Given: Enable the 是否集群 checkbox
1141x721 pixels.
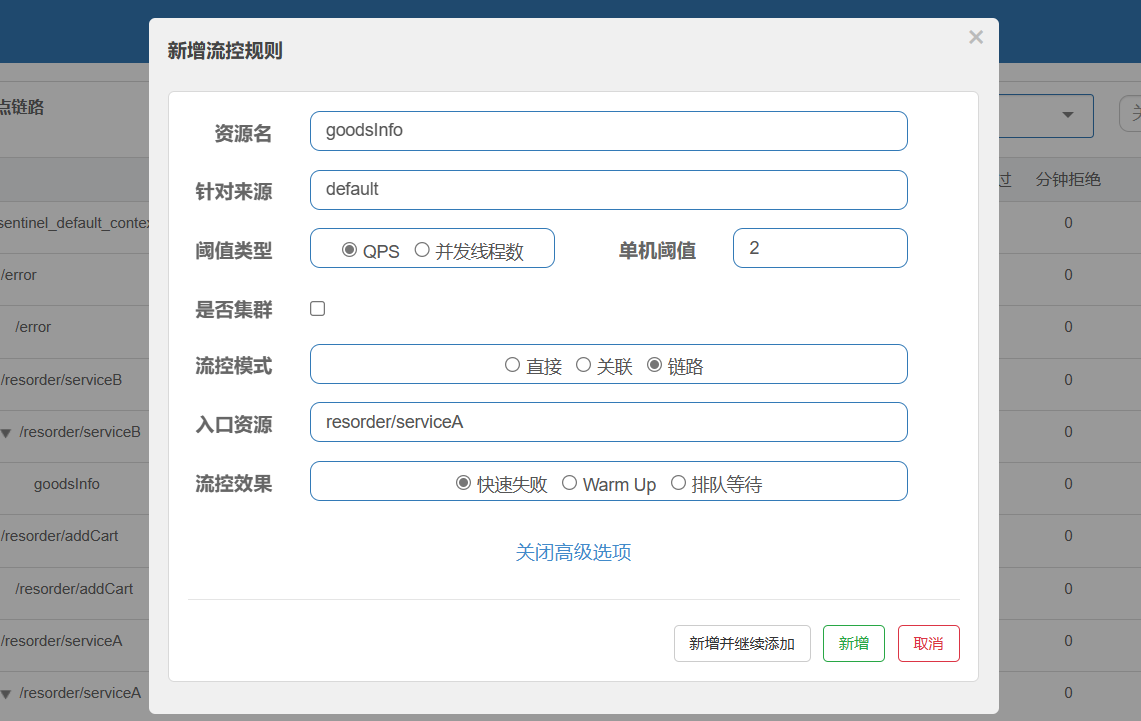Looking at the screenshot, I should (x=318, y=309).
